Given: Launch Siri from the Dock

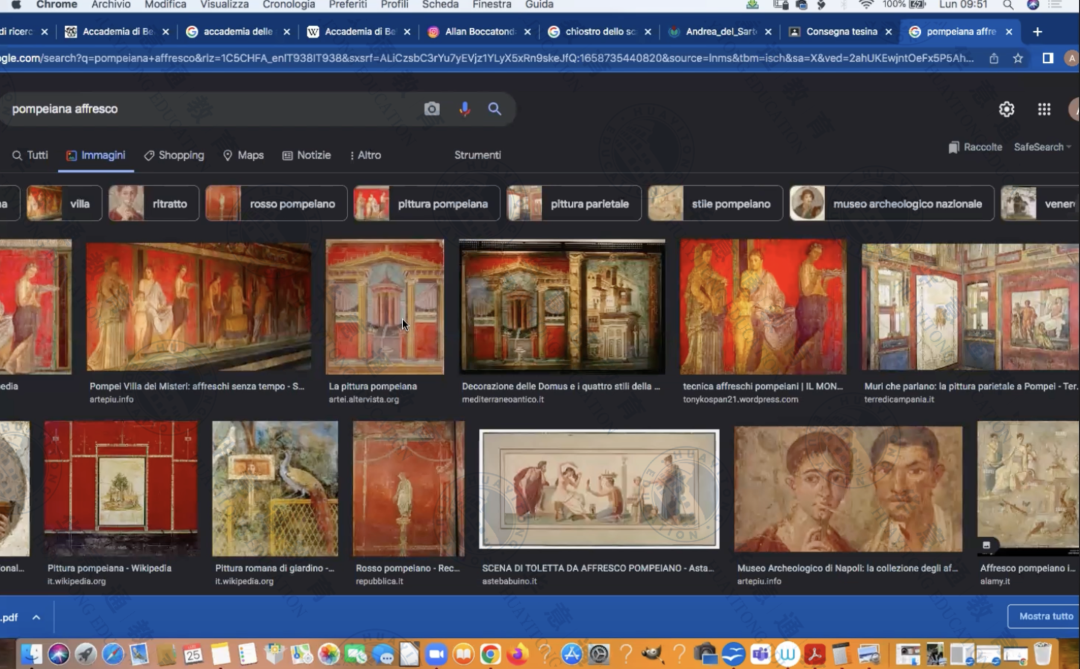Looking at the screenshot, I should pyautogui.click(x=59, y=653).
